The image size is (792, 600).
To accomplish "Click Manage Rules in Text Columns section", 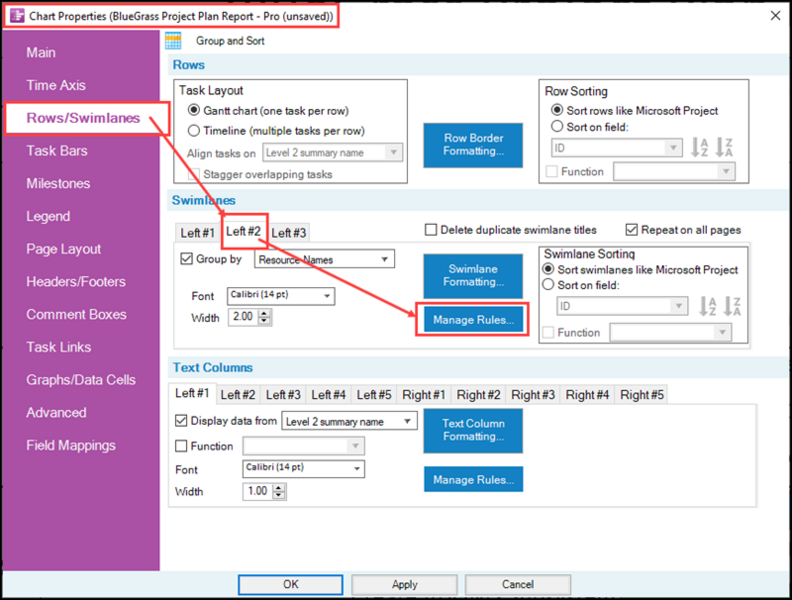I will pos(473,479).
